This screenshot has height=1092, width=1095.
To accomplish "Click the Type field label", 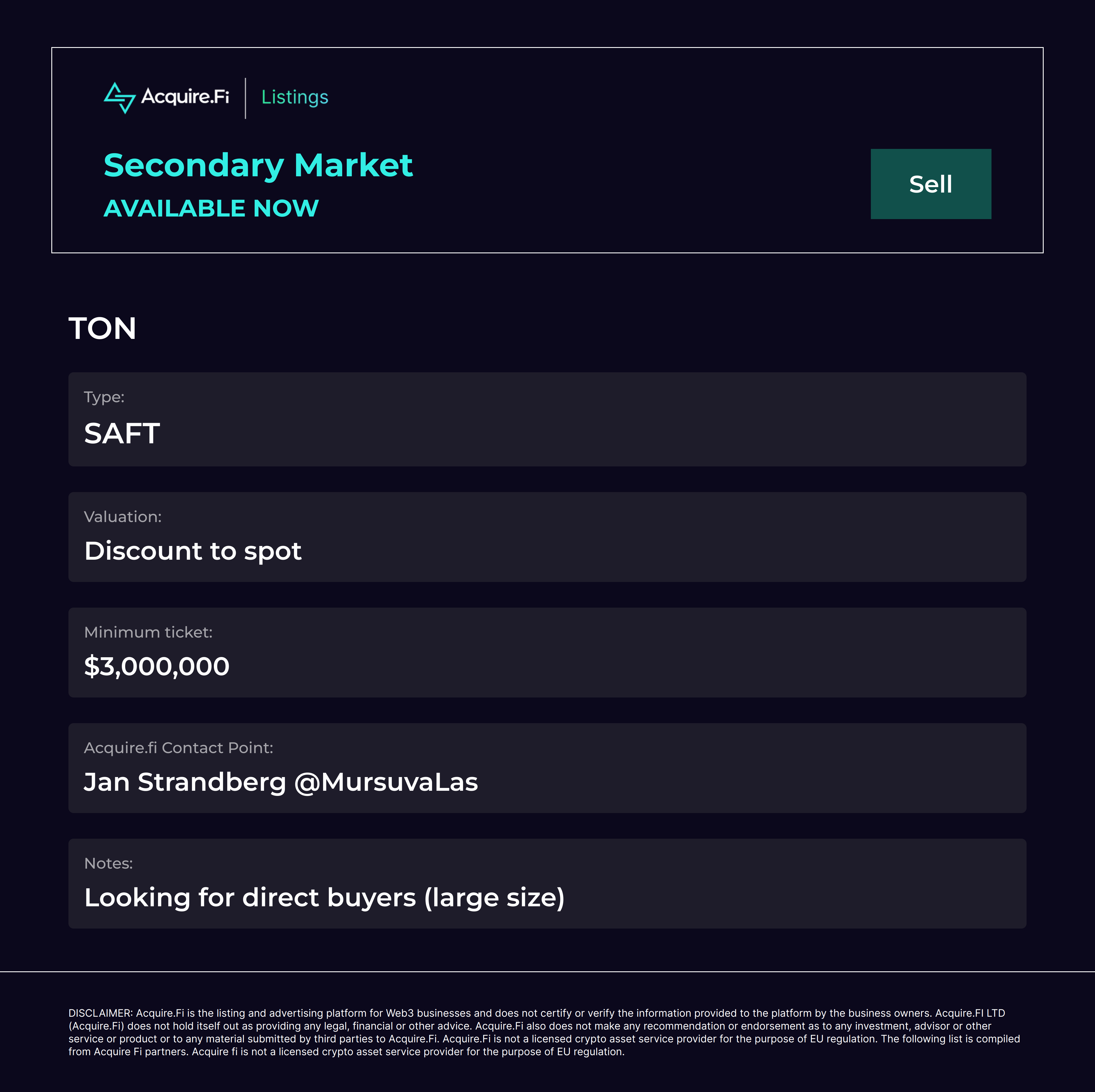I will click(x=104, y=397).
